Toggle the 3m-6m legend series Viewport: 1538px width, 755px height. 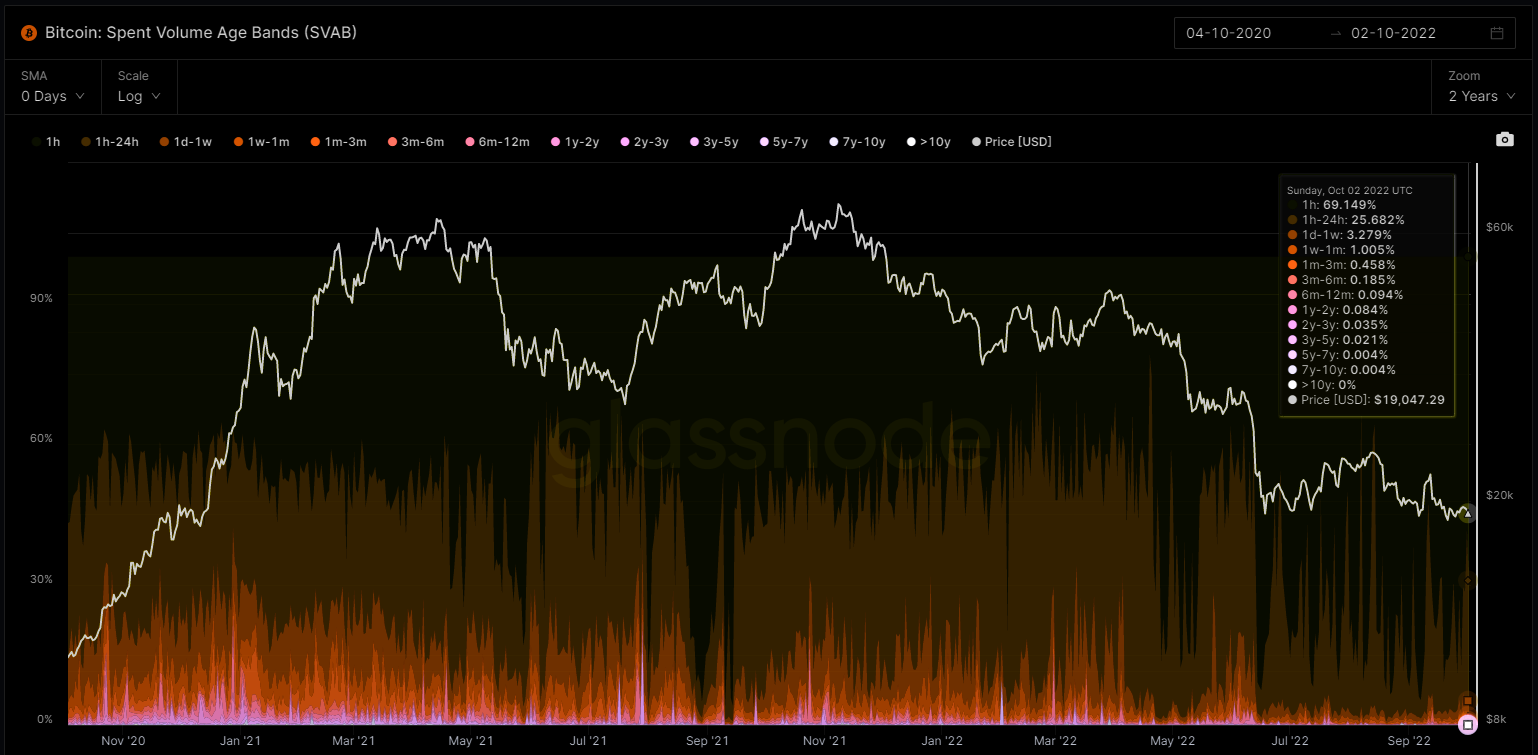415,142
